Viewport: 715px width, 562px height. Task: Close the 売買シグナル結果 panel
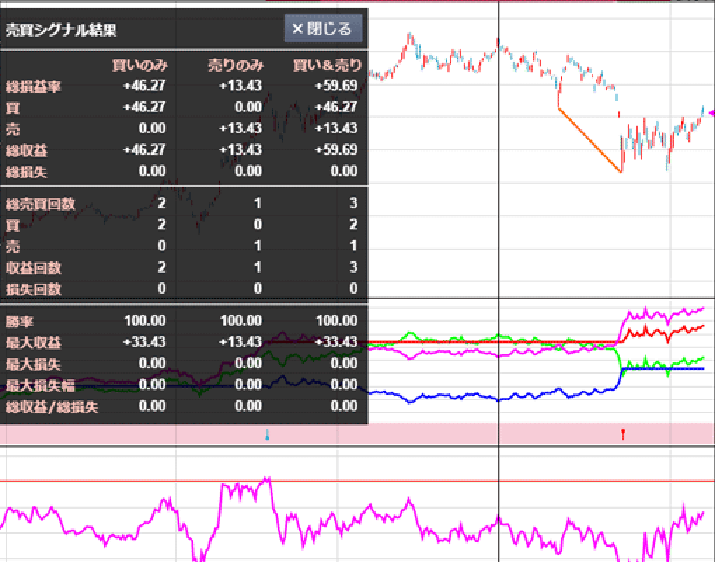322,29
